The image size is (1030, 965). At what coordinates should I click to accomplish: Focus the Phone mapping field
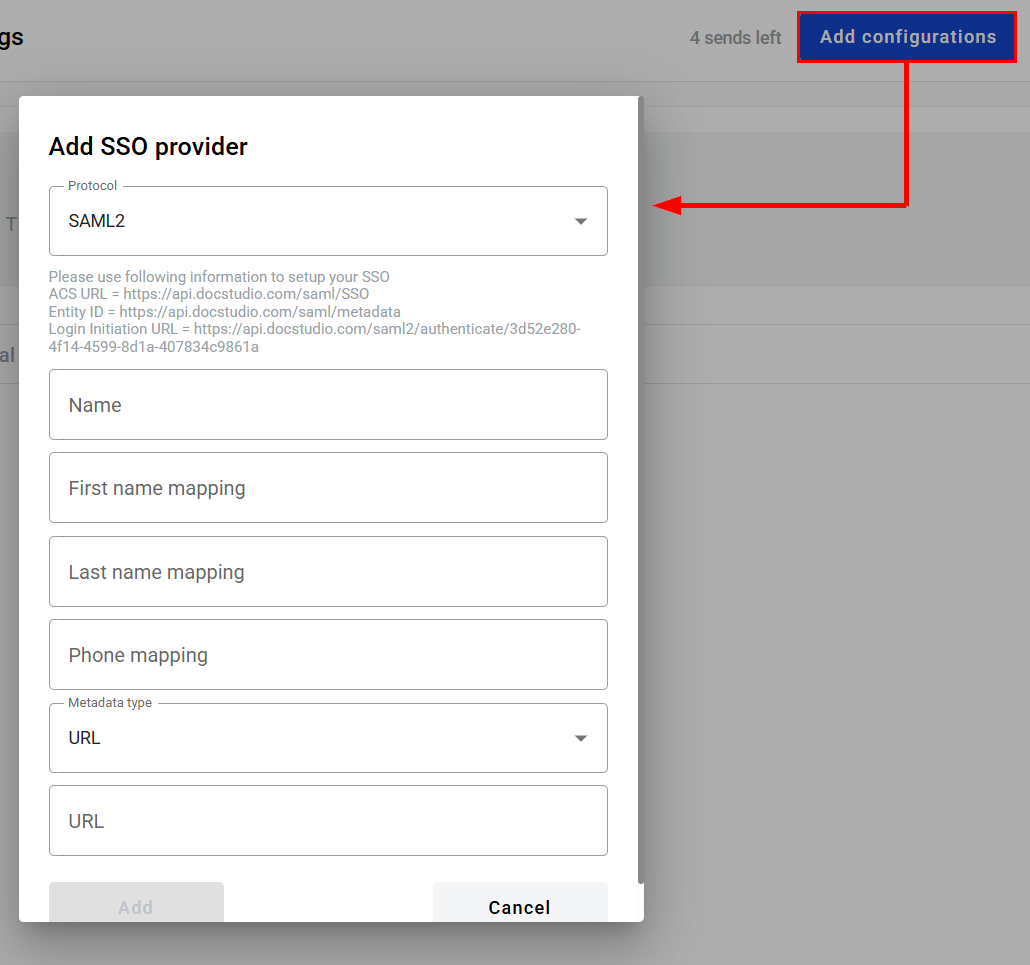coord(328,655)
